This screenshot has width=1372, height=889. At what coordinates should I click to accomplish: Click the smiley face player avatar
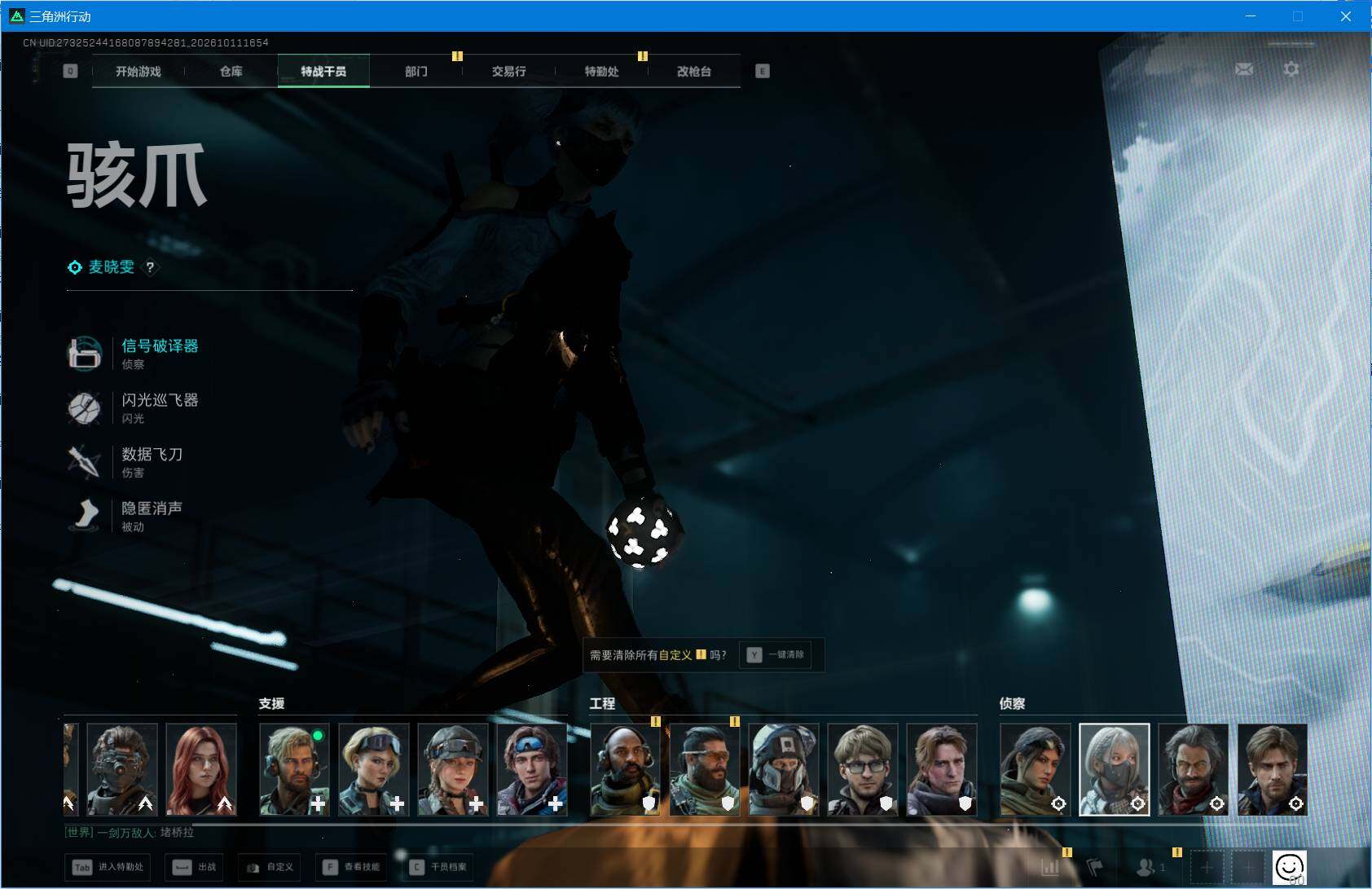[1289, 867]
